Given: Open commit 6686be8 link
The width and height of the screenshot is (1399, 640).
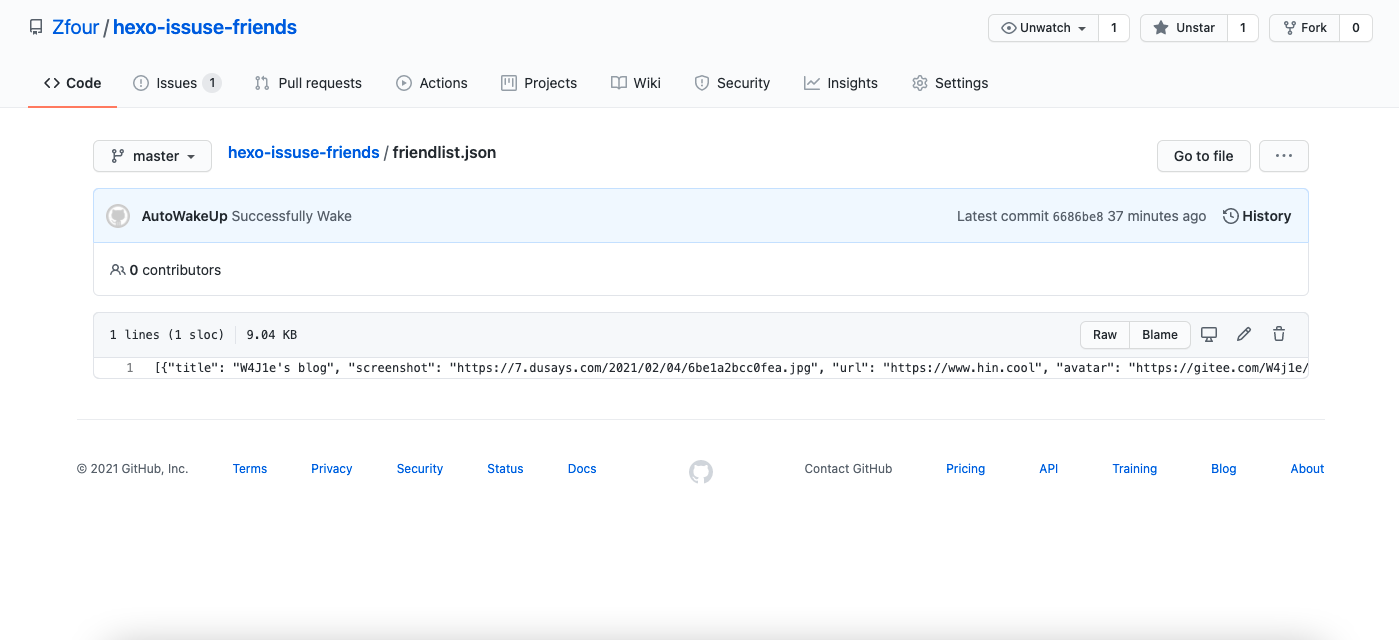Looking at the screenshot, I should click(x=1078, y=217).
